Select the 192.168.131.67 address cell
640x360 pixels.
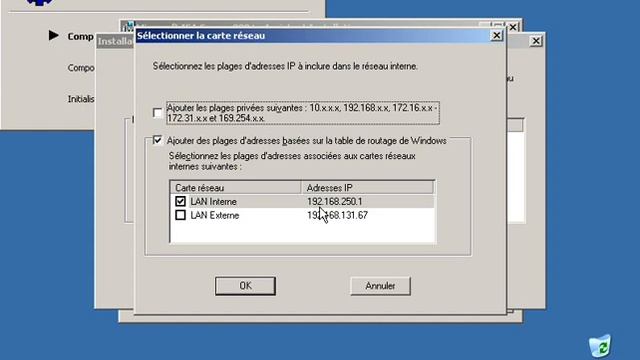click(x=337, y=215)
